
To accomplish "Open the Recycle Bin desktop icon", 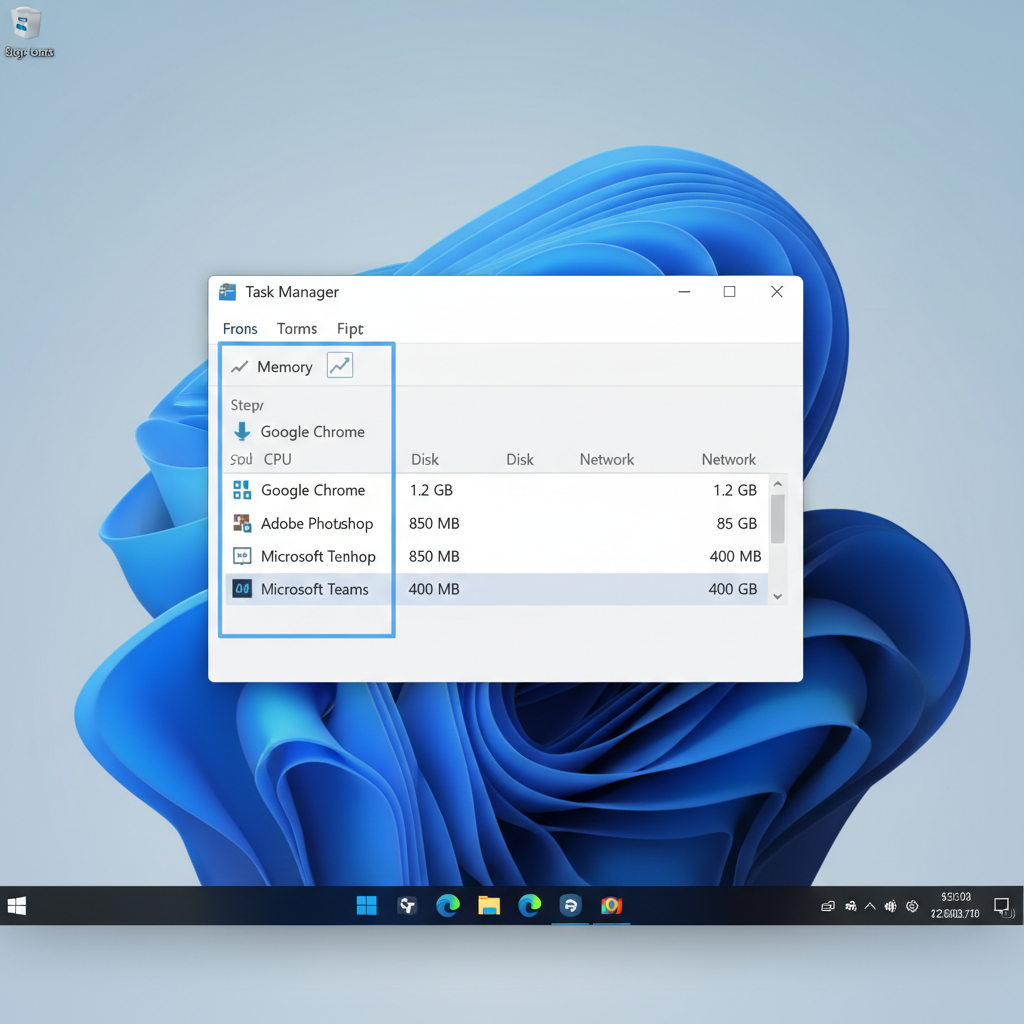I will point(27,31).
